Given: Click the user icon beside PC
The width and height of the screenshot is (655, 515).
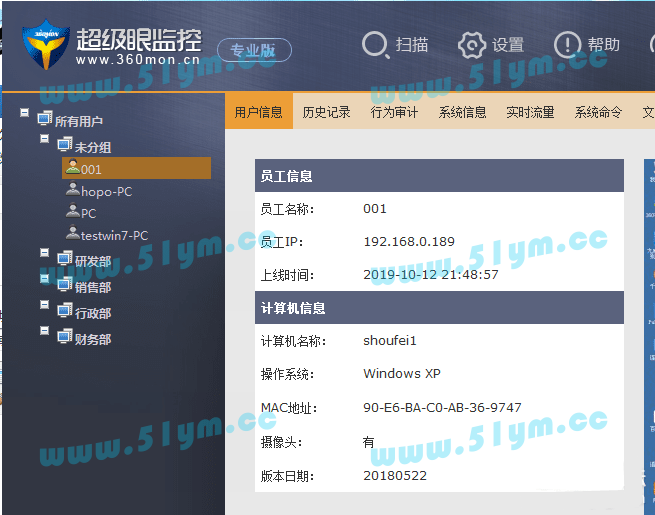Looking at the screenshot, I should 73,210.
